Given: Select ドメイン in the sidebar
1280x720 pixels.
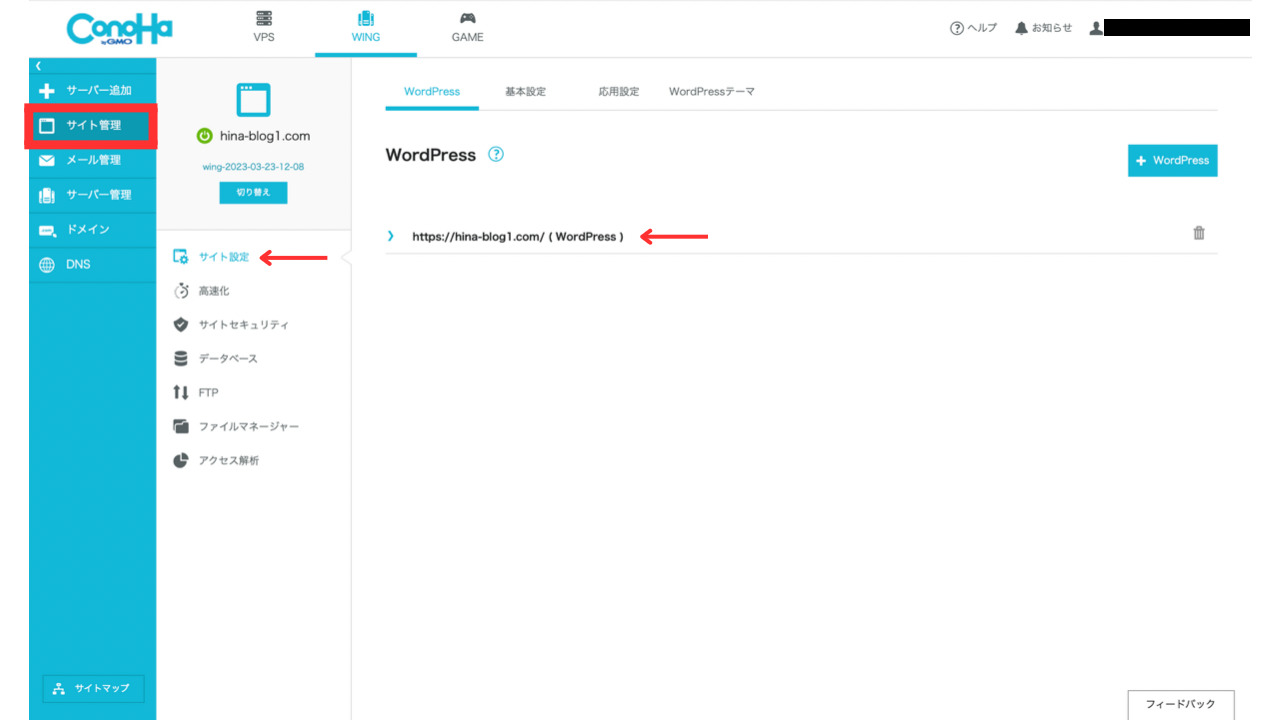Looking at the screenshot, I should 93,229.
